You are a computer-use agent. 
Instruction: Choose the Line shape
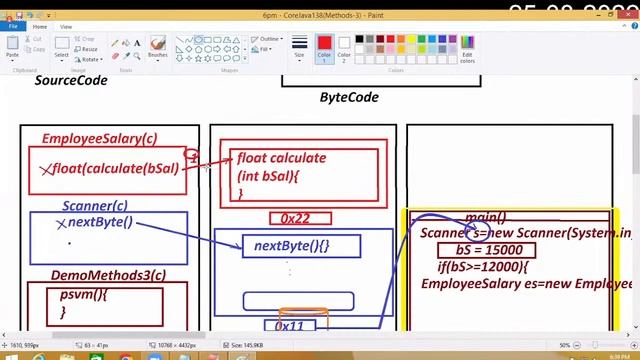(180, 40)
